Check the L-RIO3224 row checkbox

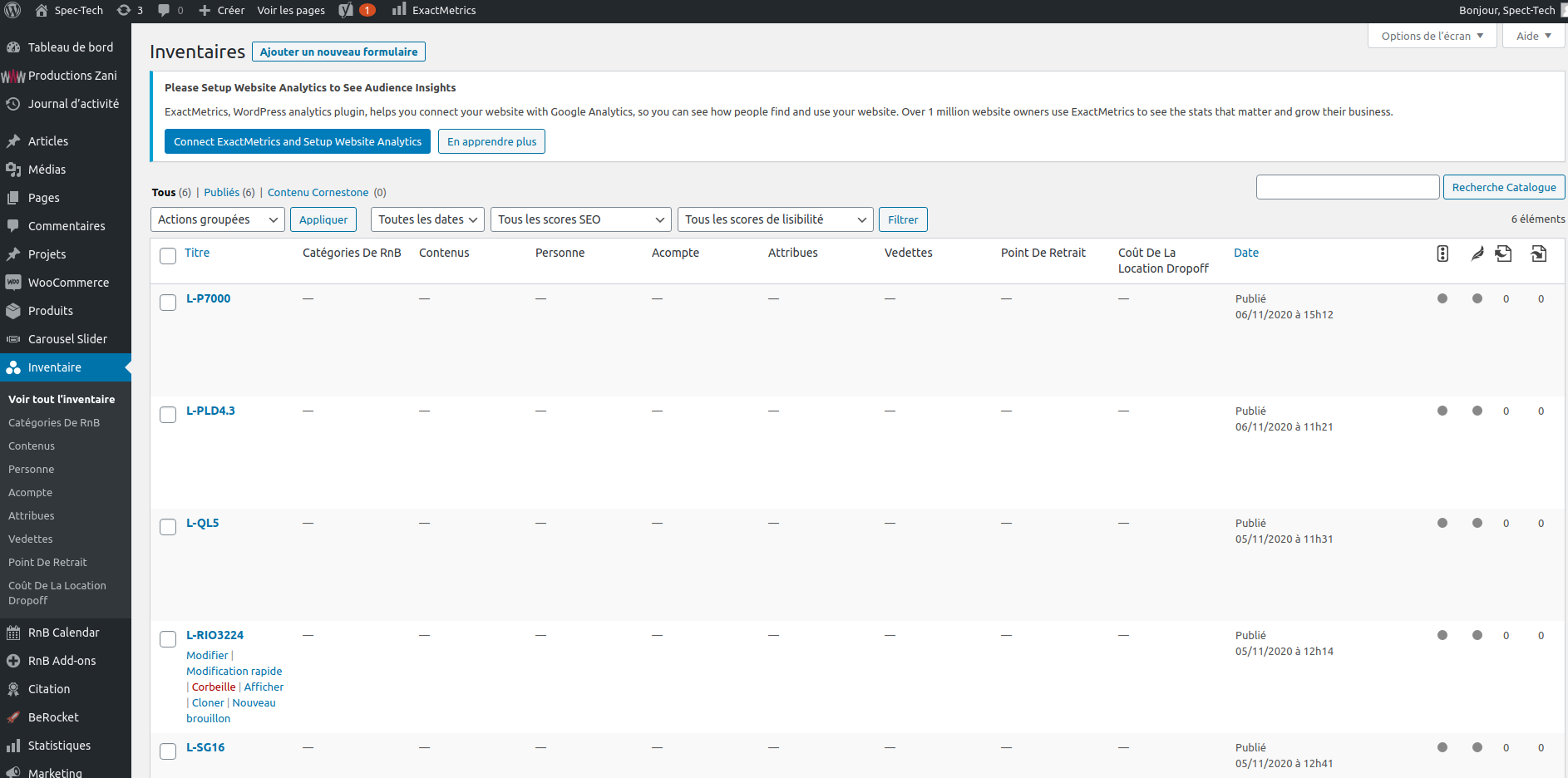(168, 639)
